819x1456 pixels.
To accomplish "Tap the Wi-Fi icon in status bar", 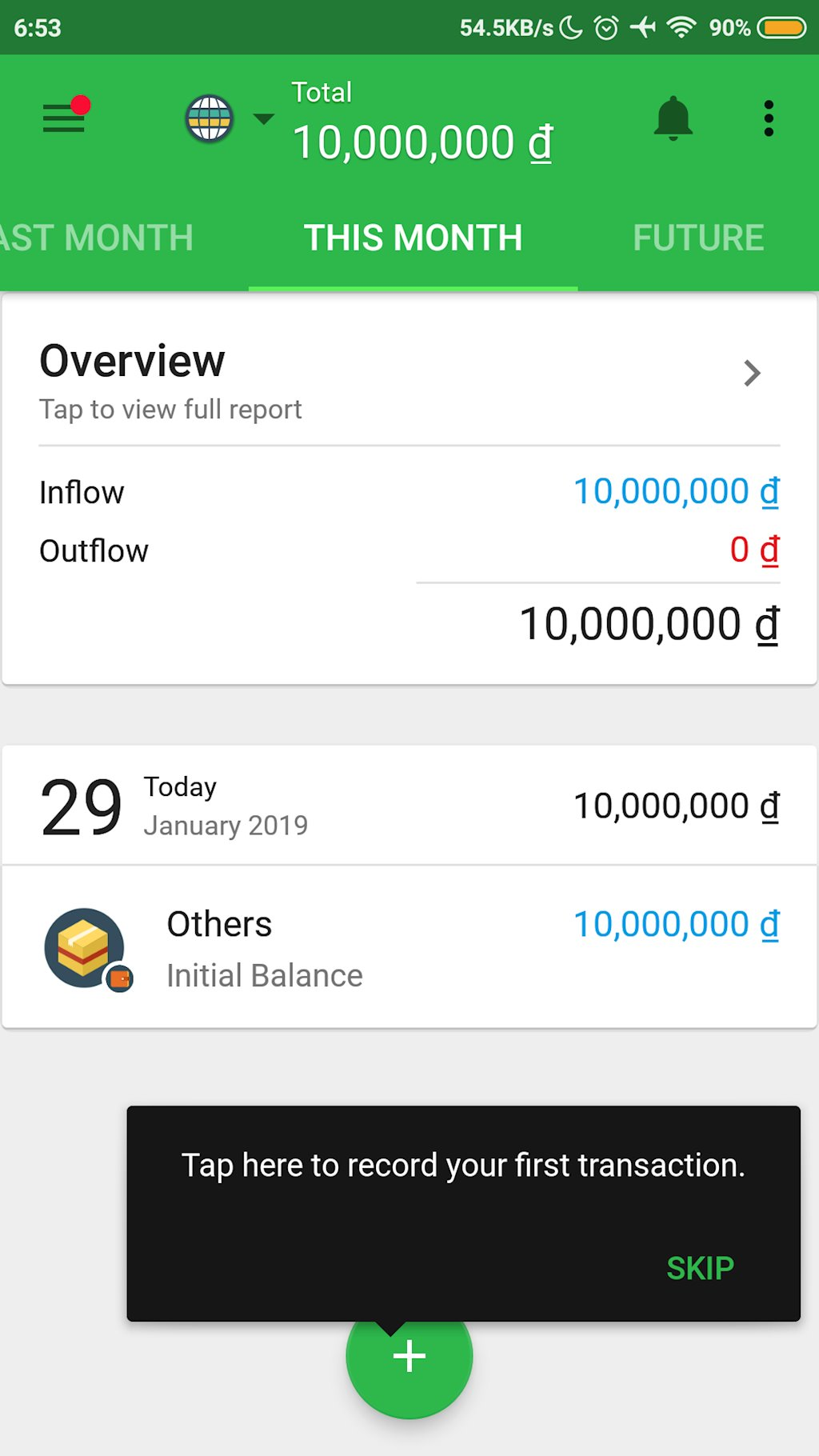I will 681,28.
